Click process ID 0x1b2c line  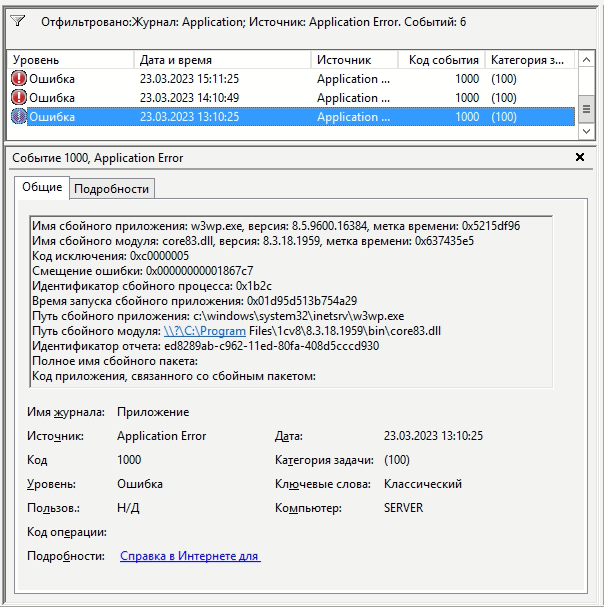coord(152,286)
